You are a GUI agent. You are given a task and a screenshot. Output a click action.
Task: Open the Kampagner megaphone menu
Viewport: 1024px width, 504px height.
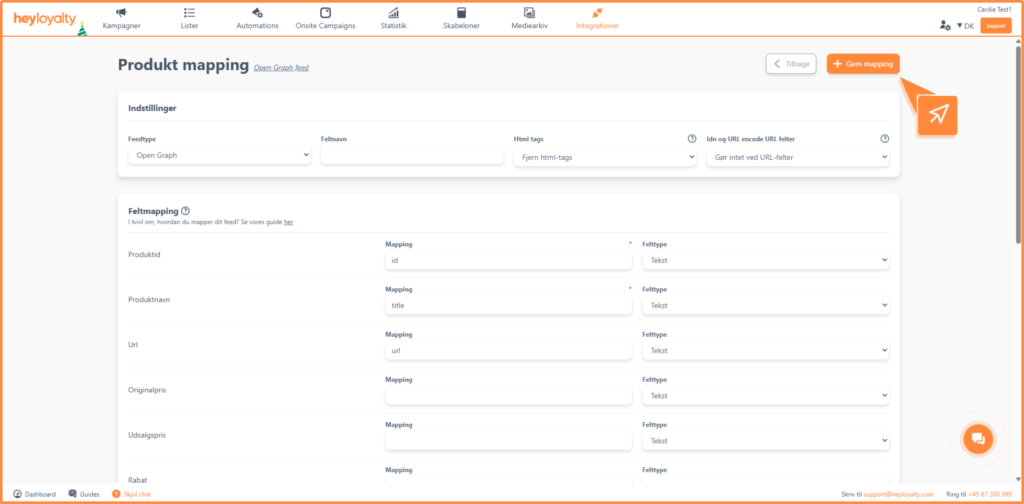click(x=120, y=18)
